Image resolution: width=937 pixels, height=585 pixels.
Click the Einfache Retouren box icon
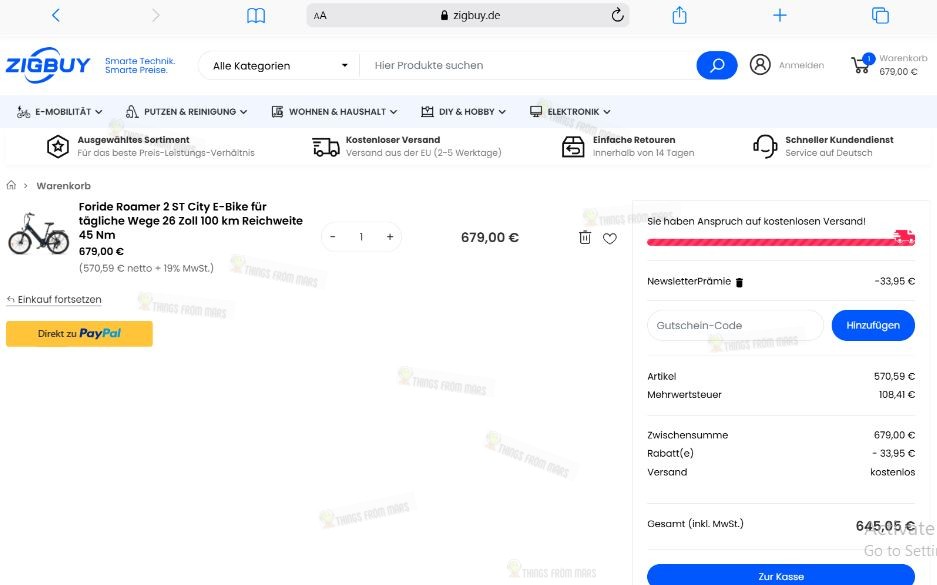click(573, 146)
